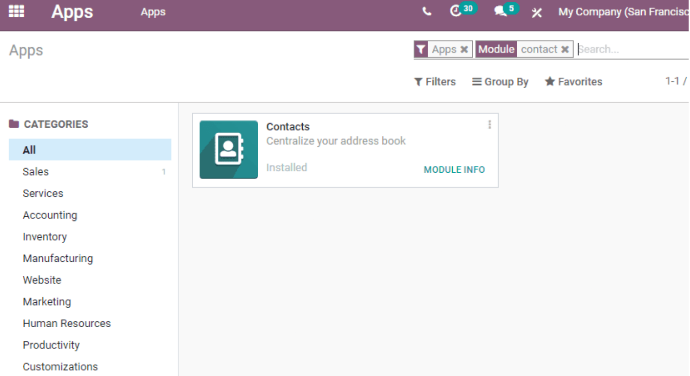The height and width of the screenshot is (376, 690).
Task: Select the Website category
Action: (x=90, y=280)
